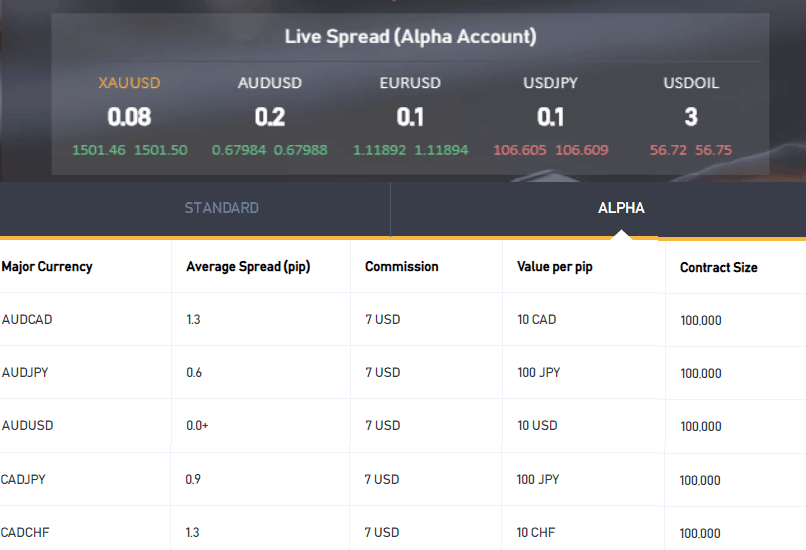Click the USDOIL ask price 56.75
The width and height of the screenshot is (806, 550).
(713, 150)
